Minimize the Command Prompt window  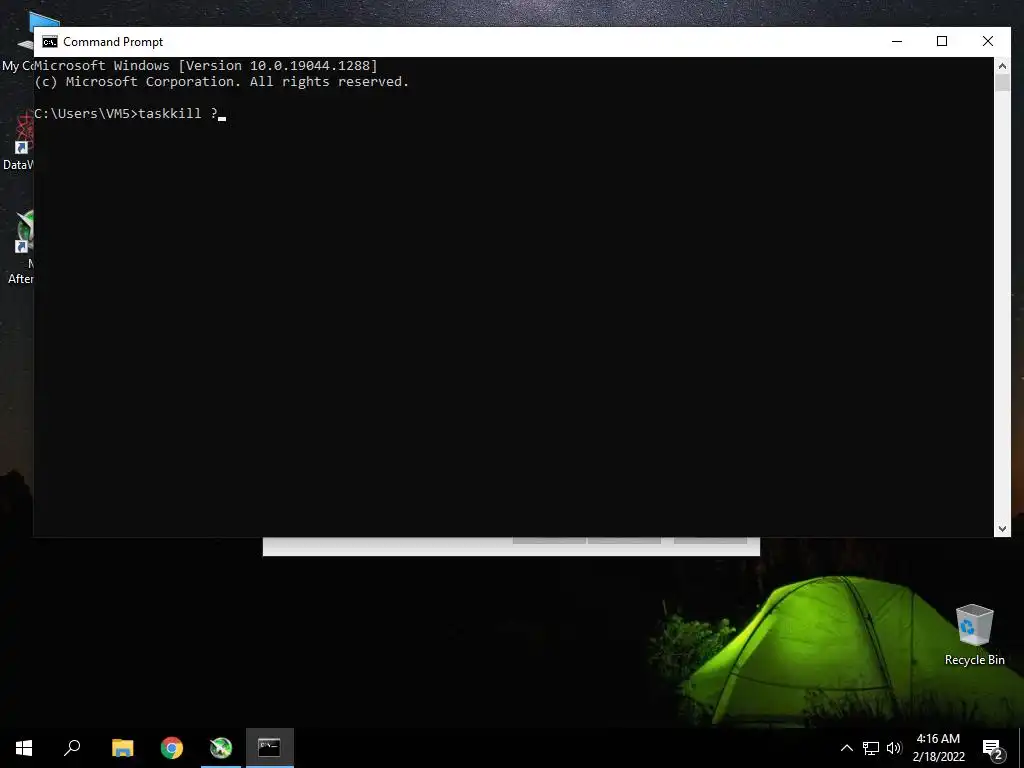click(897, 41)
